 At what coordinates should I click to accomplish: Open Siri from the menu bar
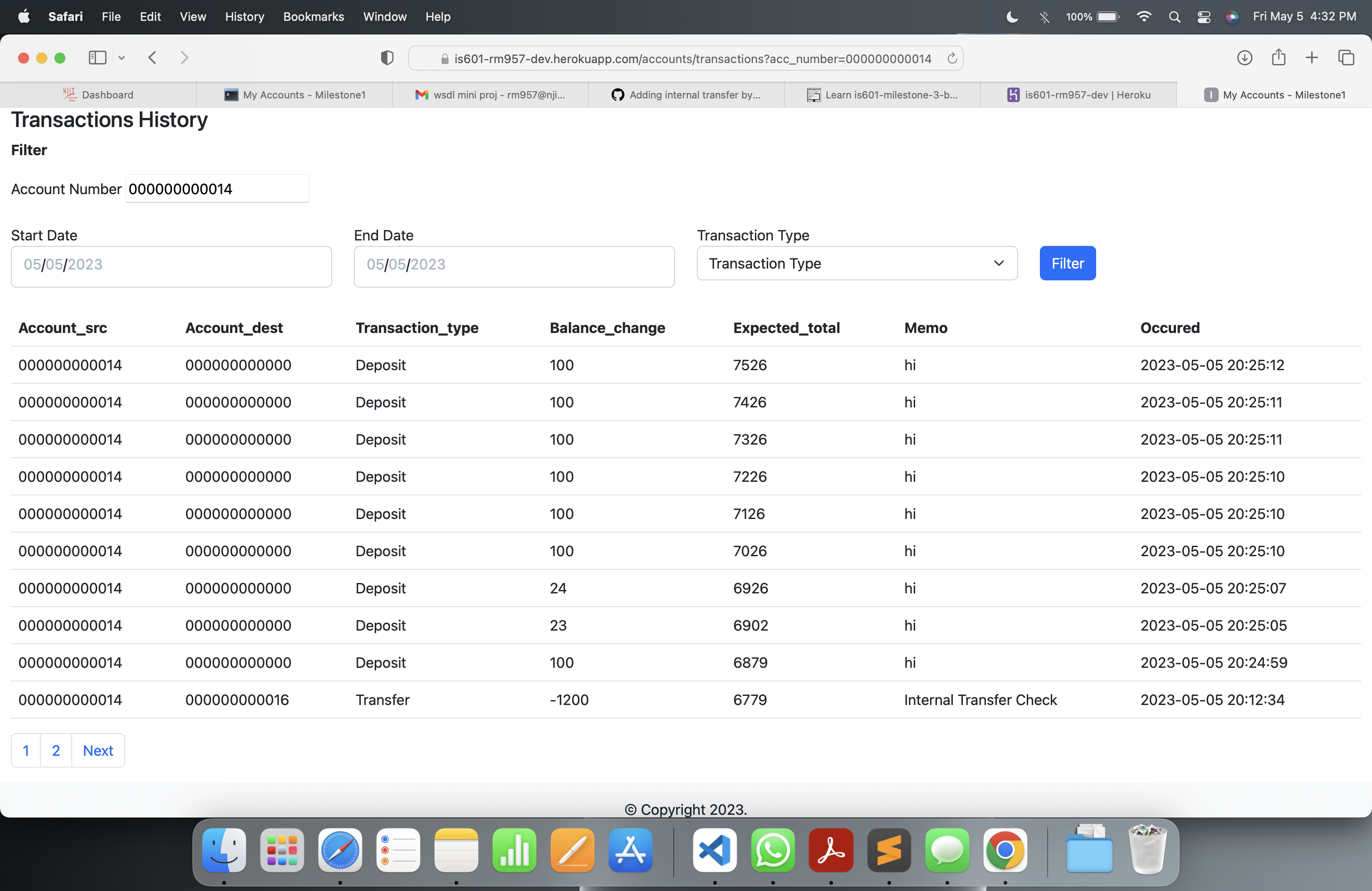tap(1232, 17)
